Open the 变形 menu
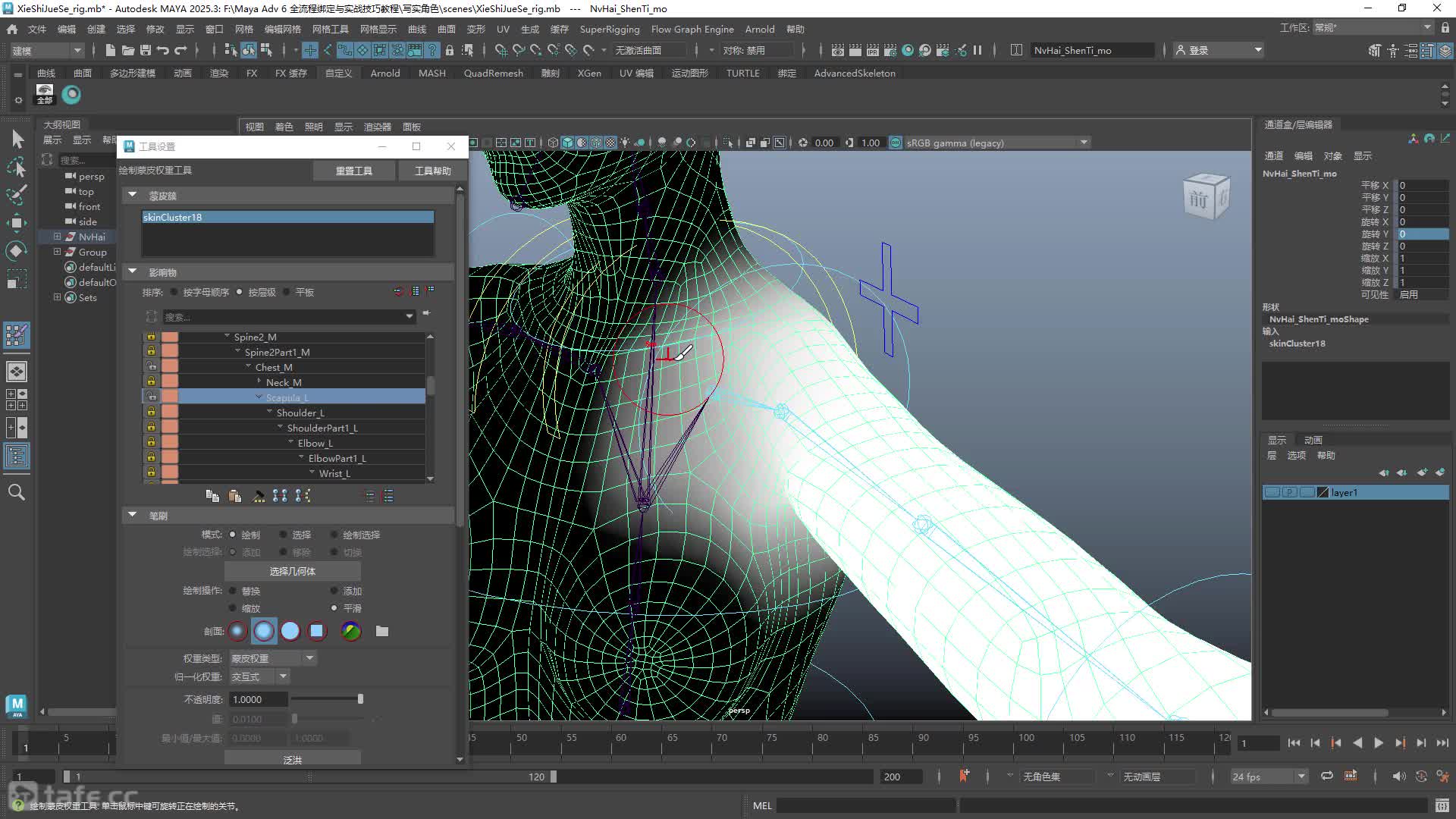The image size is (1456, 819). [475, 29]
